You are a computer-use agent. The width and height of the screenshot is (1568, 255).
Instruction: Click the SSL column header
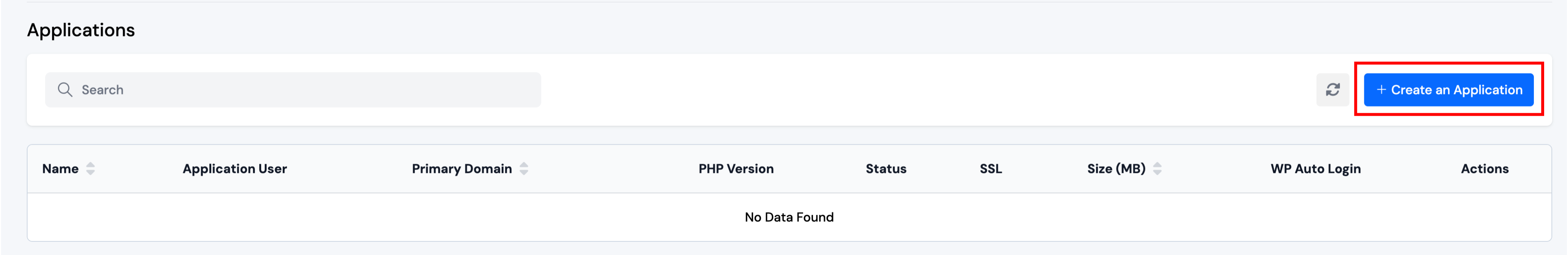pos(990,169)
